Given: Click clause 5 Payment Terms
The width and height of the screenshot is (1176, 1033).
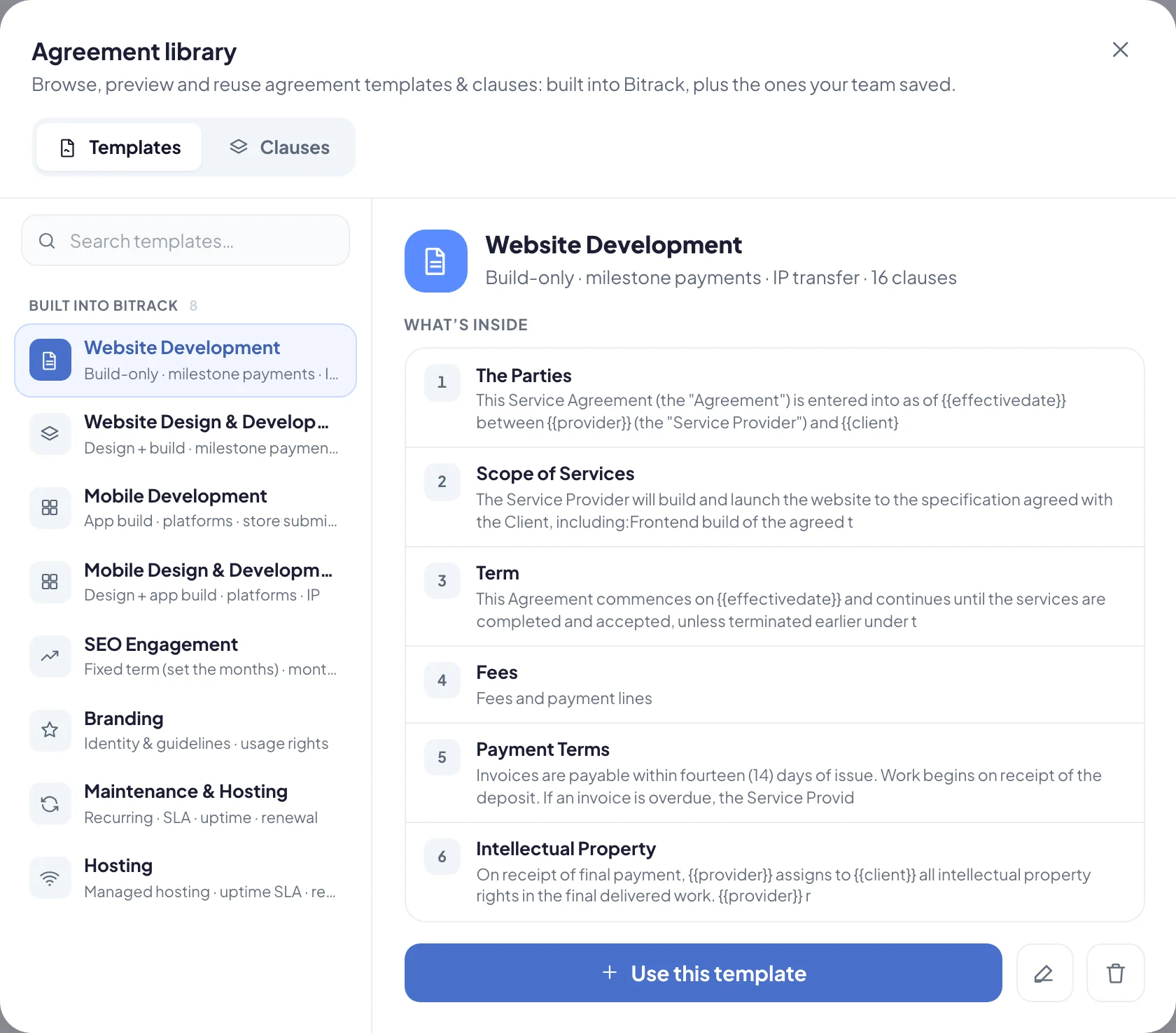Looking at the screenshot, I should tap(775, 773).
